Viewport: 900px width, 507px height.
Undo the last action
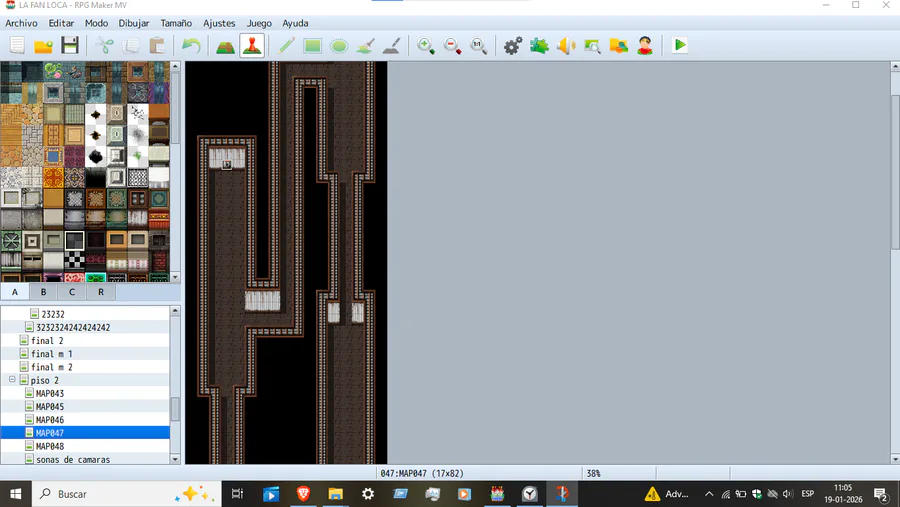(x=191, y=45)
